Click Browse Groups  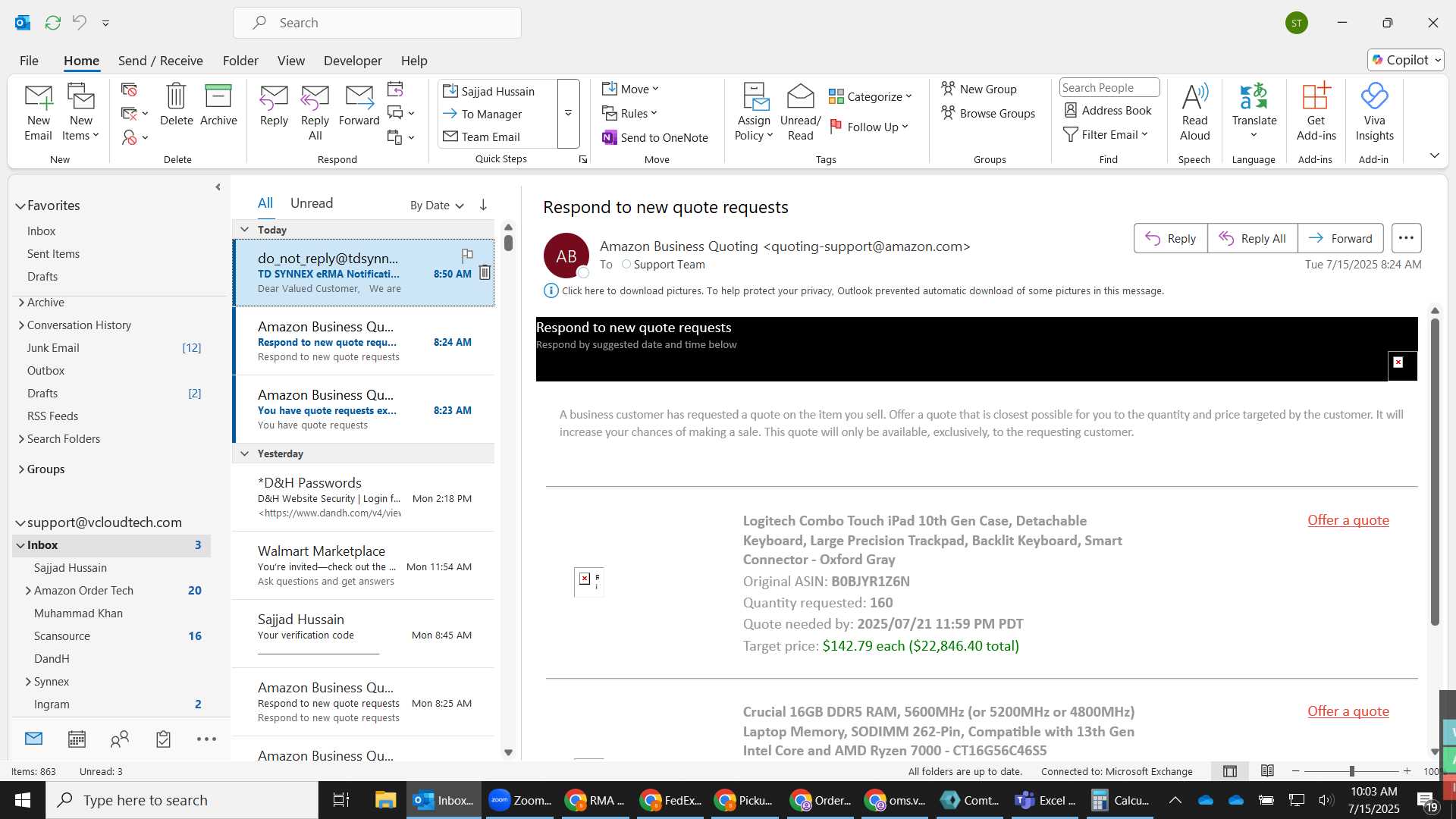[x=988, y=113]
